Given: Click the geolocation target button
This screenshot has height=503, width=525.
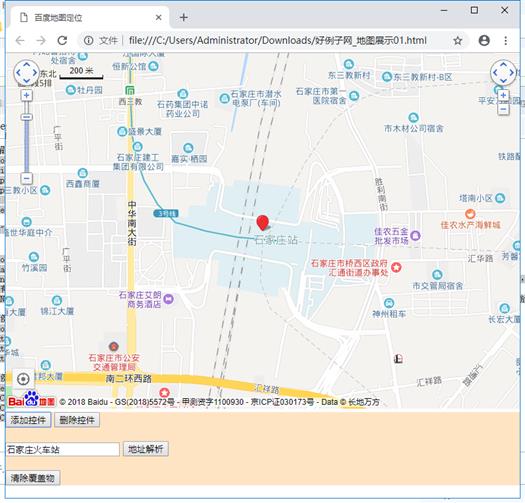Looking at the screenshot, I should click(23, 379).
